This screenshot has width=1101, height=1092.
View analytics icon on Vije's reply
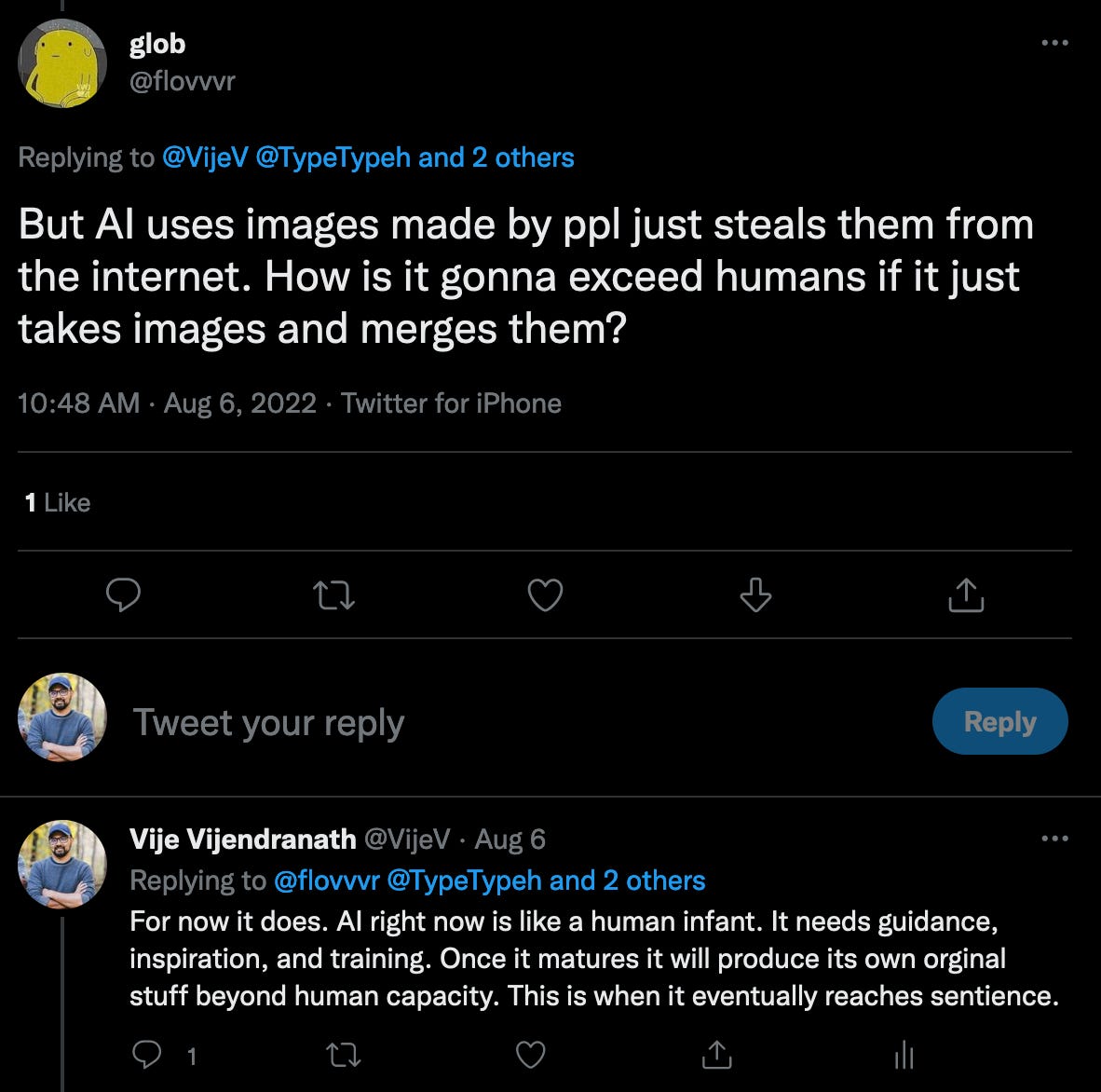click(904, 1055)
